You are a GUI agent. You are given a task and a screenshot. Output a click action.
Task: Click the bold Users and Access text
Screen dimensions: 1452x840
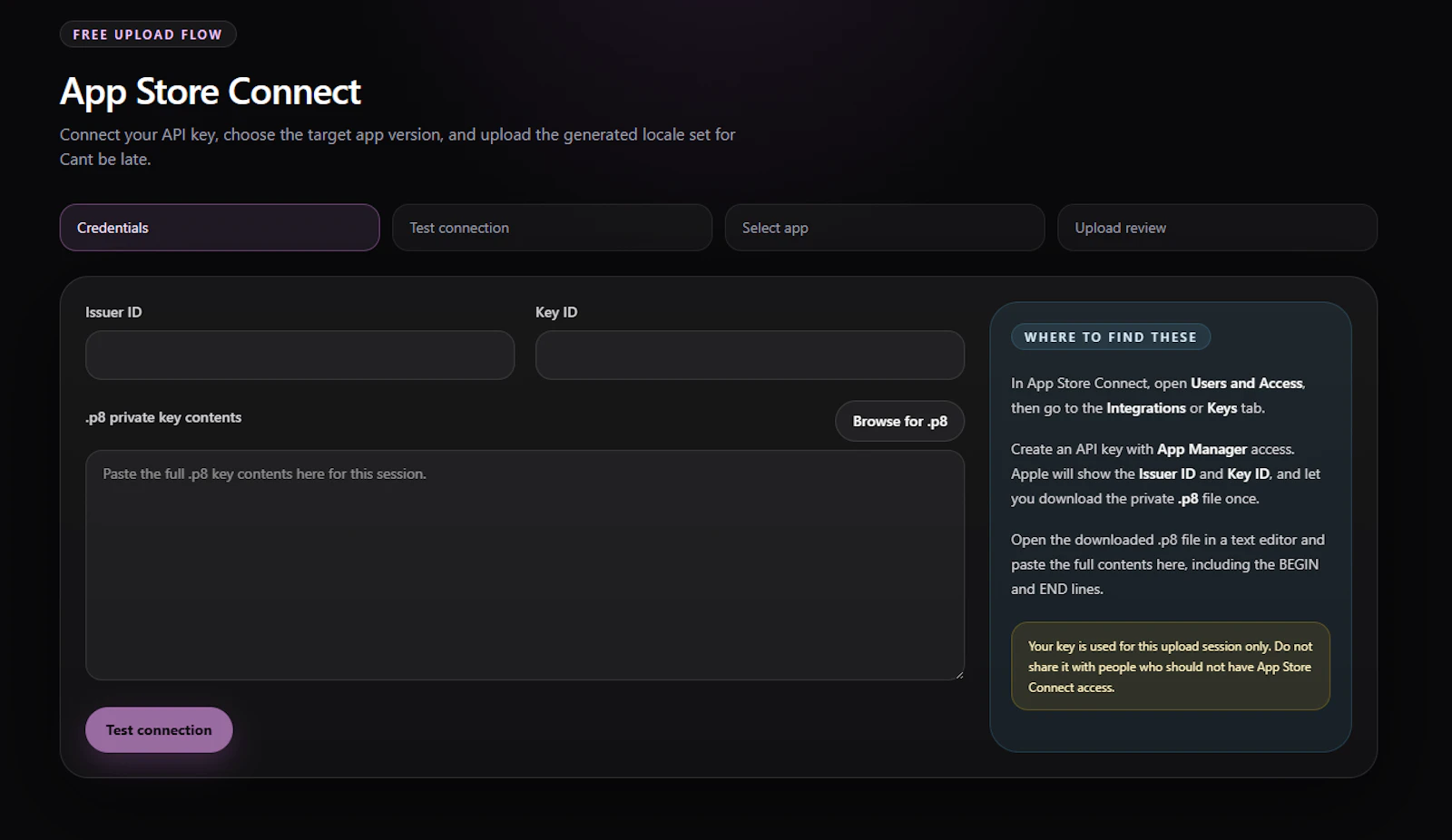[1247, 383]
